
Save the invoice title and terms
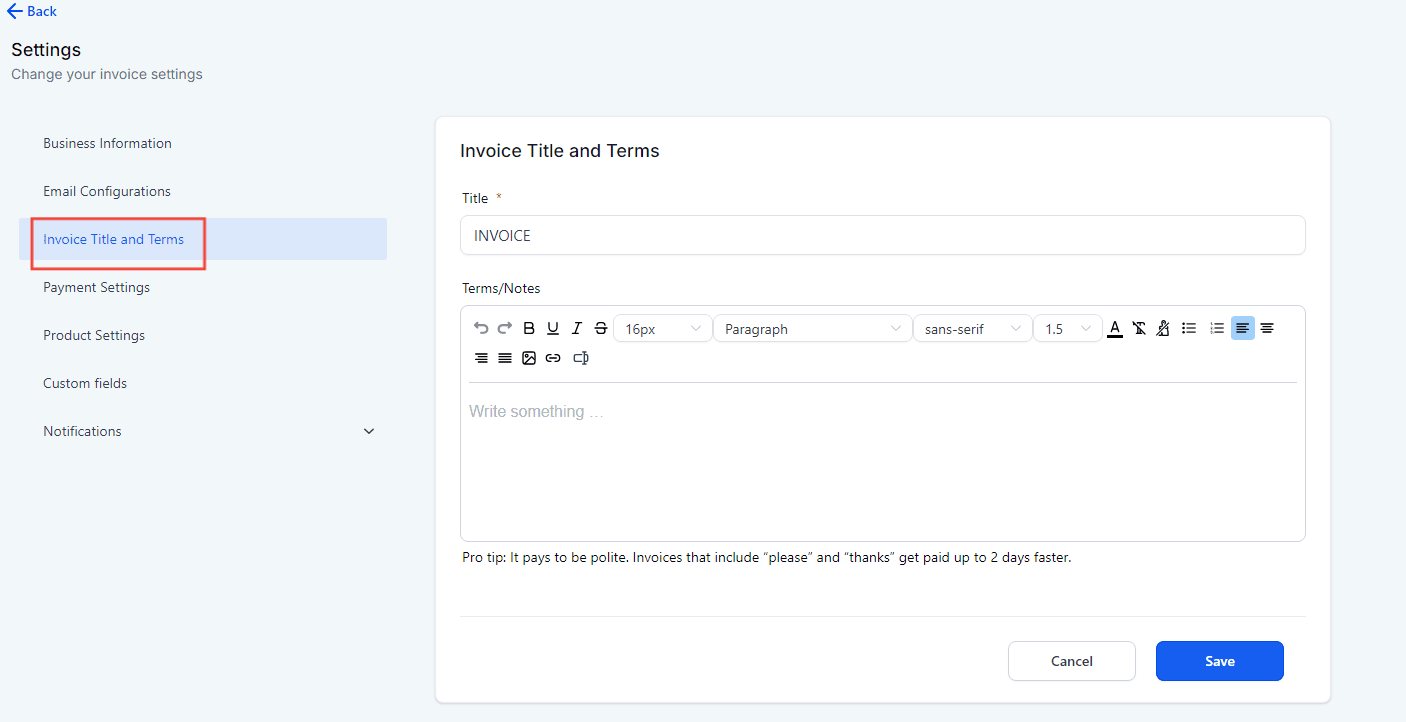(x=1219, y=661)
